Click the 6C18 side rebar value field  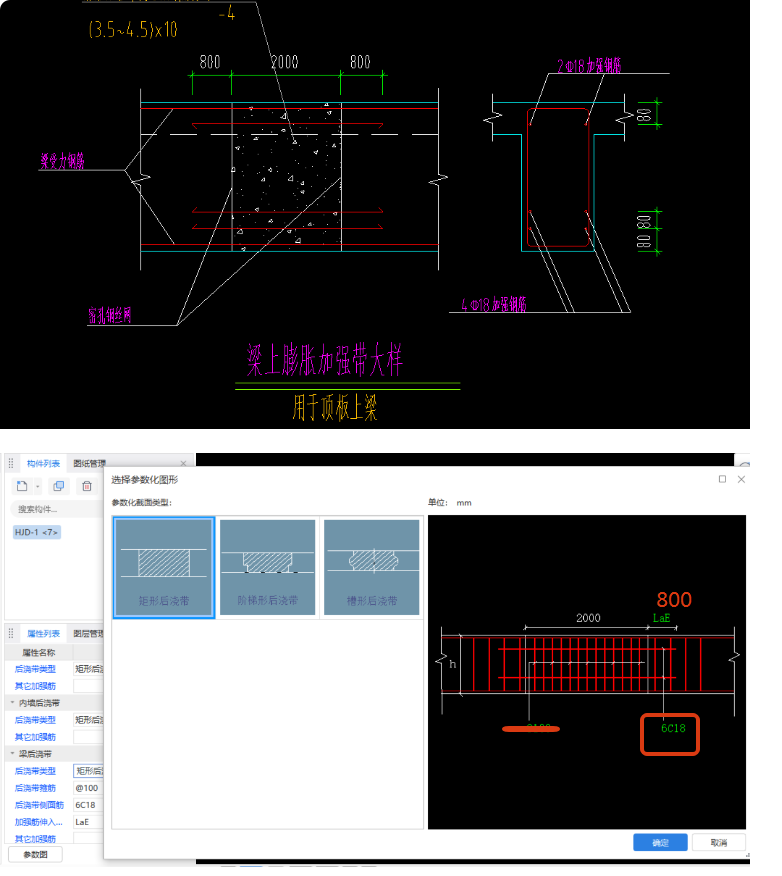[x=88, y=804]
